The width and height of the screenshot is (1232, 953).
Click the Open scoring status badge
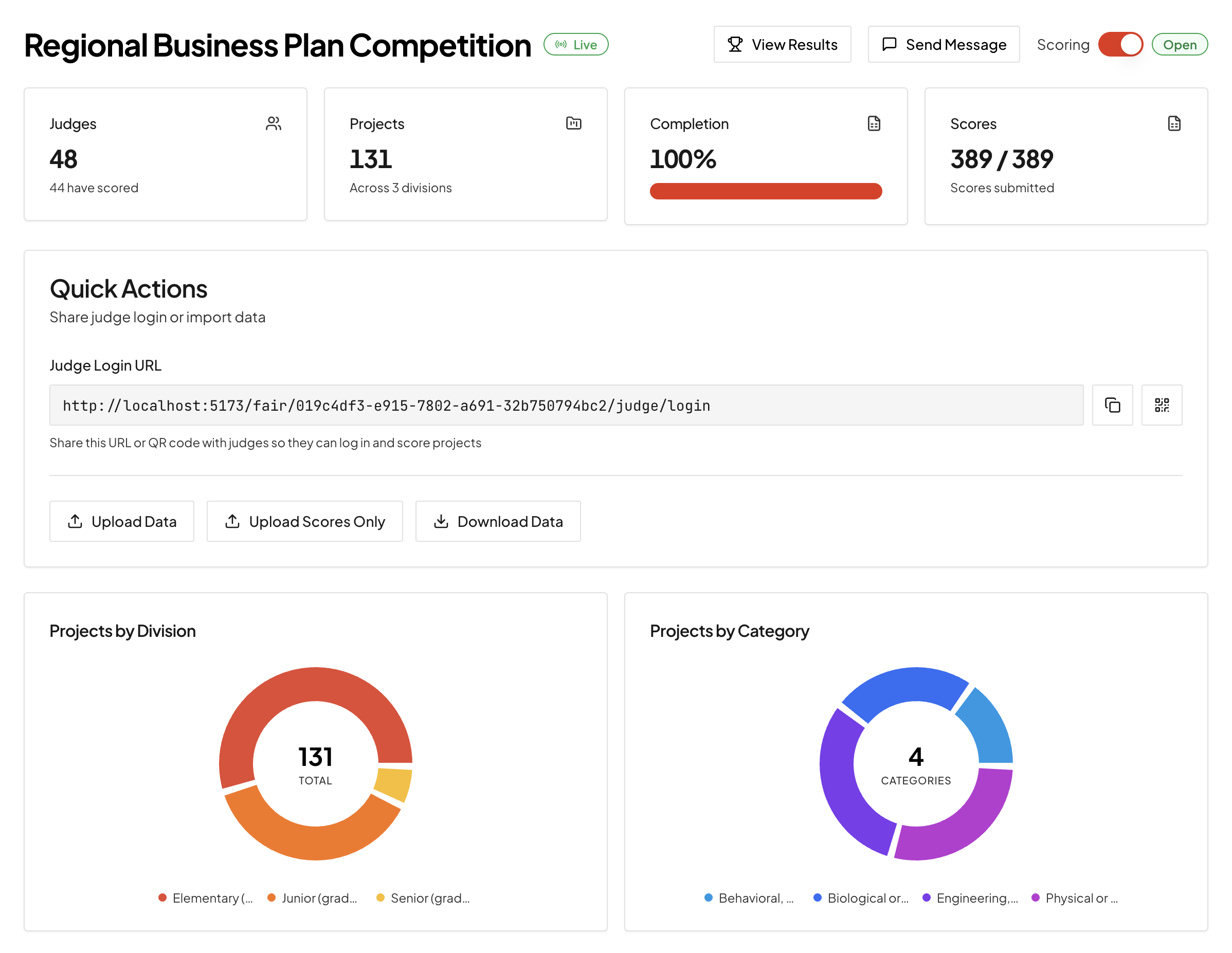coord(1180,44)
